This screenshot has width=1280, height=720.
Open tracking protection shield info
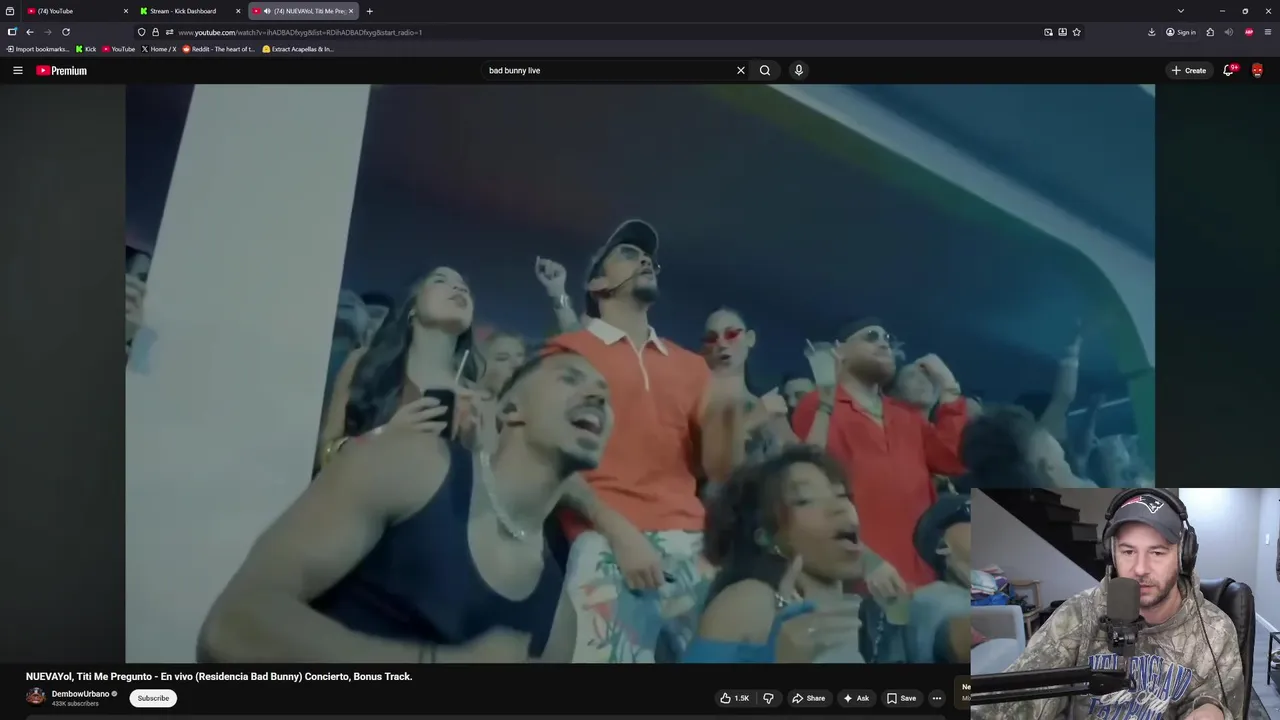coord(141,32)
